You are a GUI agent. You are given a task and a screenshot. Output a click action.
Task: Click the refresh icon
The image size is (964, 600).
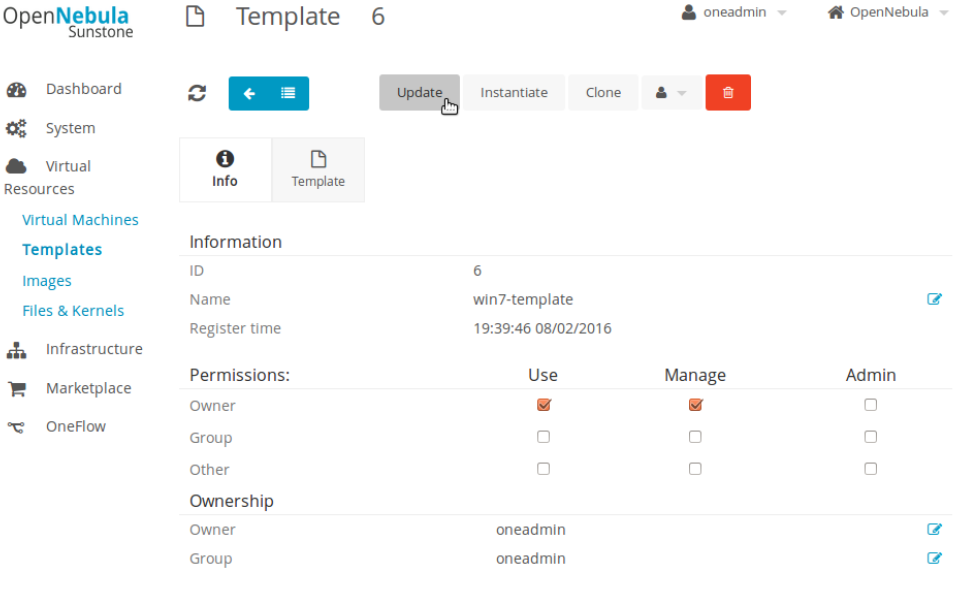pyautogui.click(x=197, y=93)
